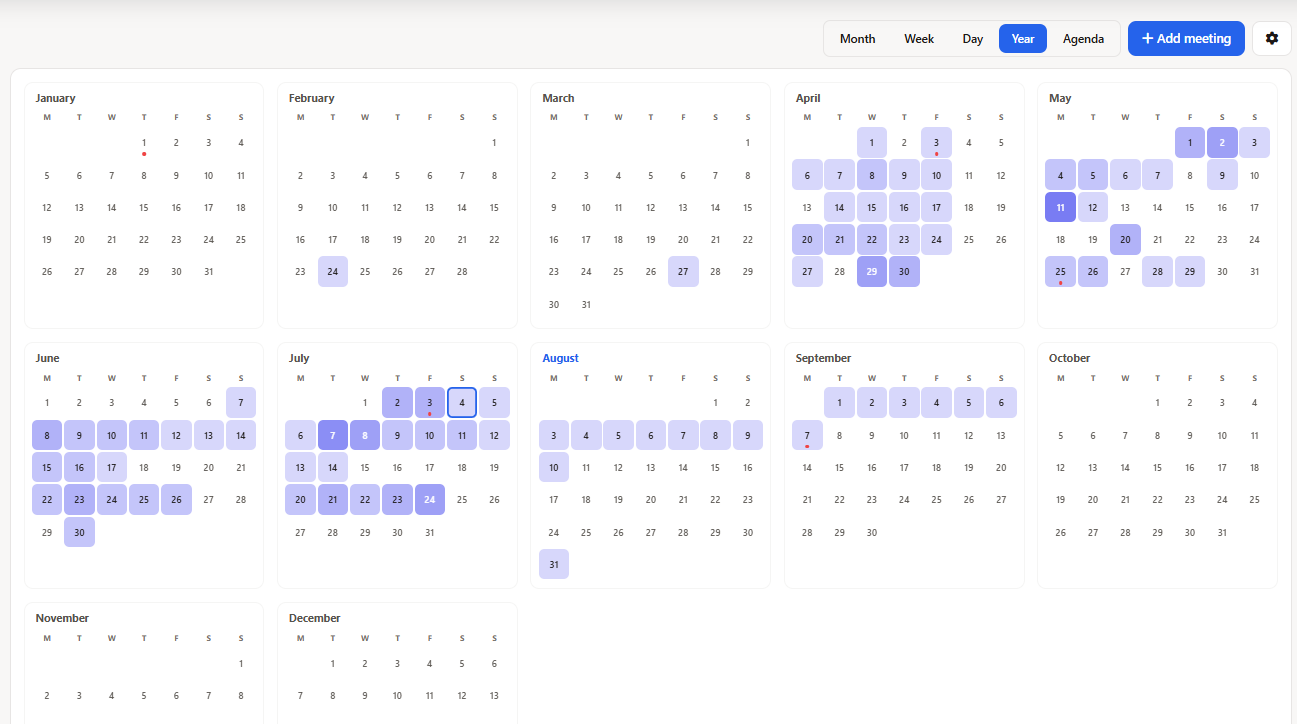The width and height of the screenshot is (1297, 724).
Task: Select March 27 highlighted day
Action: pyautogui.click(x=683, y=272)
